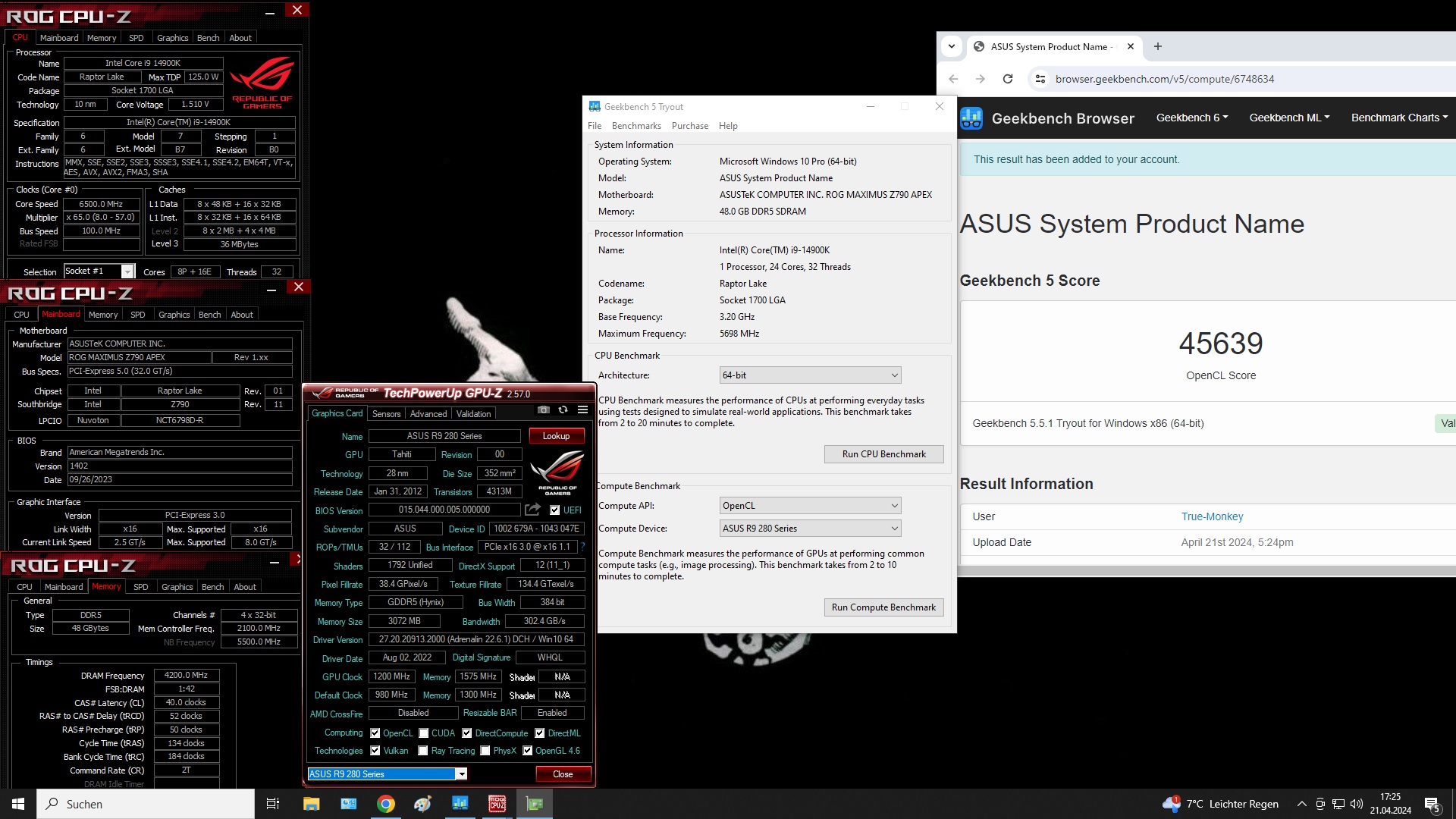Toggle the OpenCL computing checkbox
Viewport: 1456px width, 819px height.
pos(375,733)
